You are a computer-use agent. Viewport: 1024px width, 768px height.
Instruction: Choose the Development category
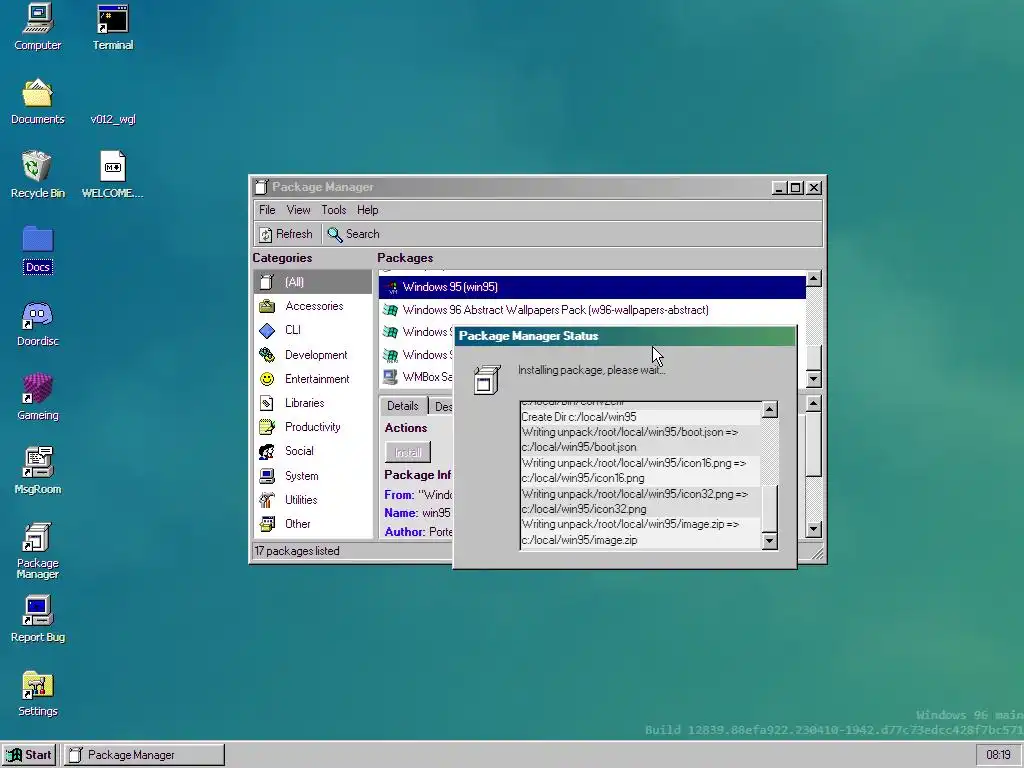312,355
